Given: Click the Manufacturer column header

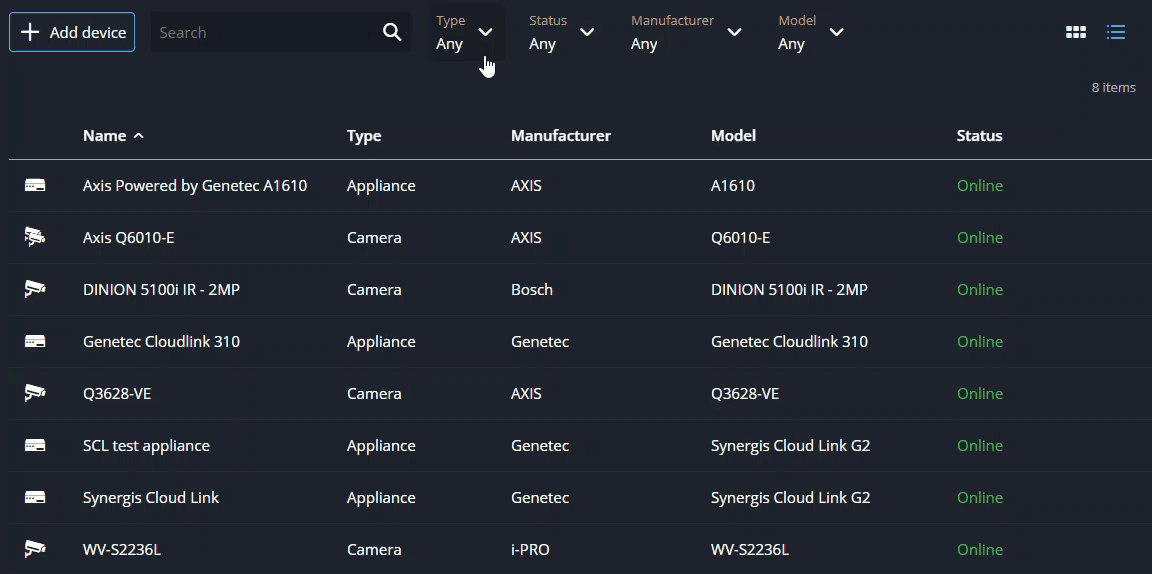Looking at the screenshot, I should tap(560, 136).
